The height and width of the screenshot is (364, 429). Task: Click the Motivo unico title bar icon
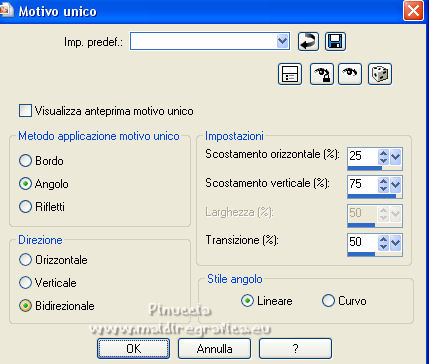pos(6,11)
